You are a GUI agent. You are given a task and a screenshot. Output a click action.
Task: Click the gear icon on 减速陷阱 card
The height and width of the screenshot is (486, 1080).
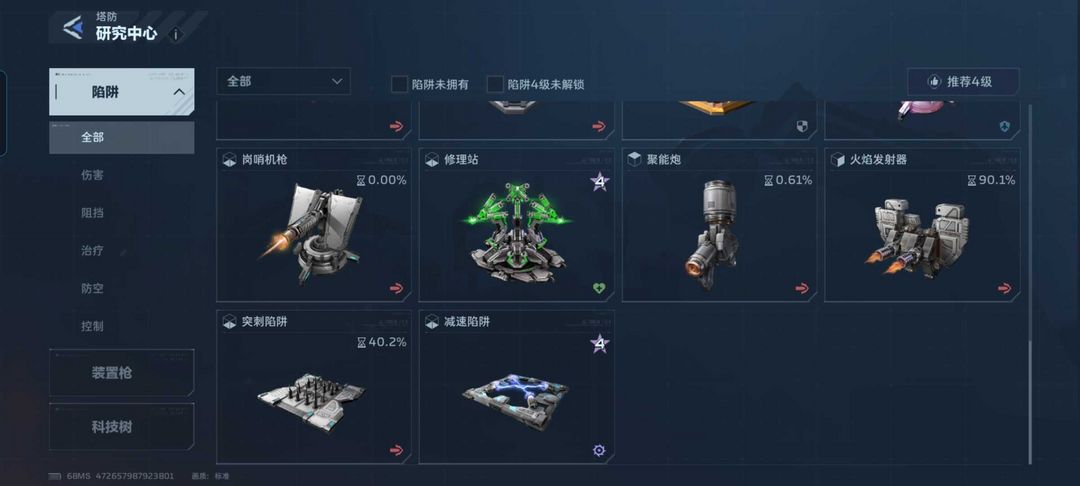[x=599, y=450]
